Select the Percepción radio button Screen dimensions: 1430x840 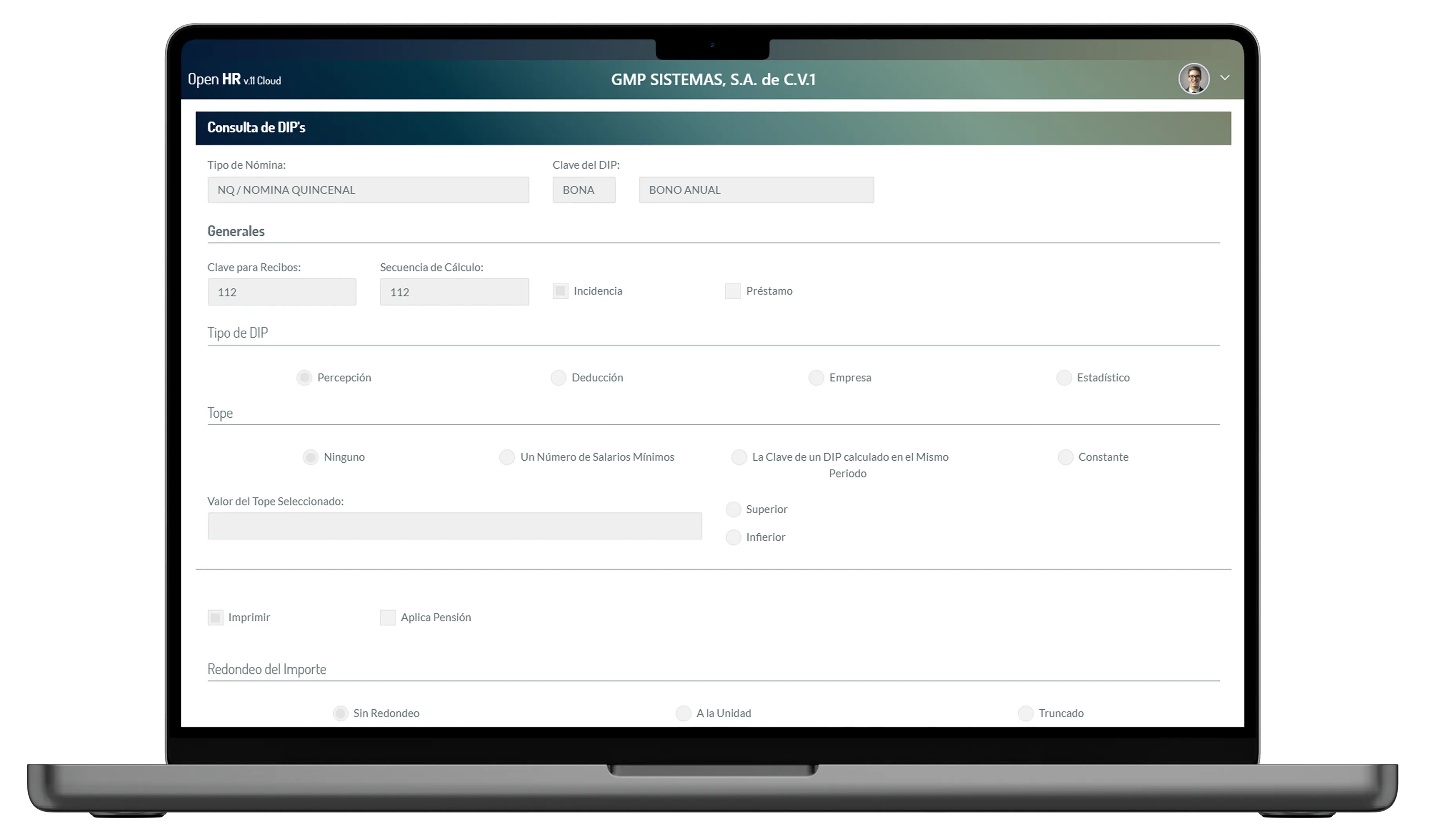[304, 377]
